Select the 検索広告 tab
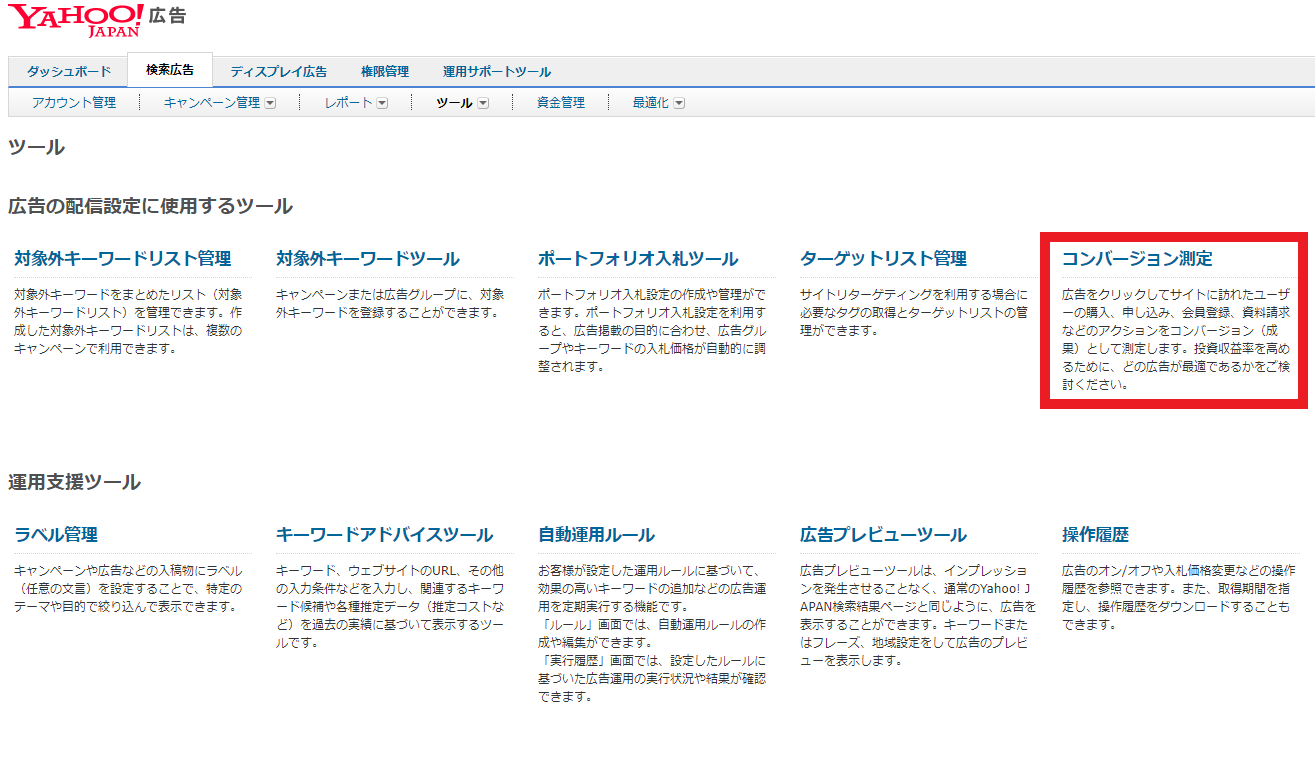 point(170,70)
